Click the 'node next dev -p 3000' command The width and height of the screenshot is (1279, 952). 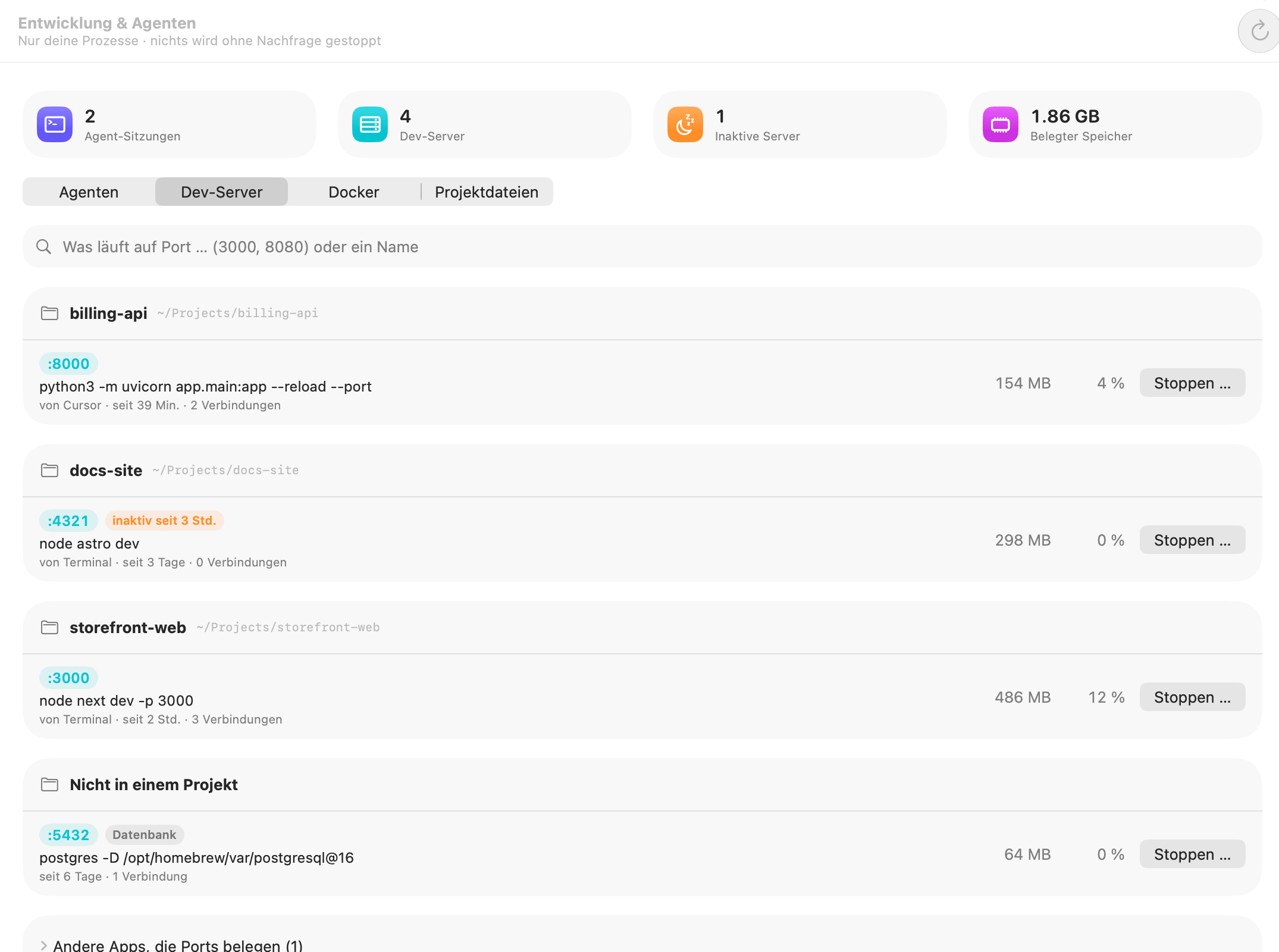[117, 700]
